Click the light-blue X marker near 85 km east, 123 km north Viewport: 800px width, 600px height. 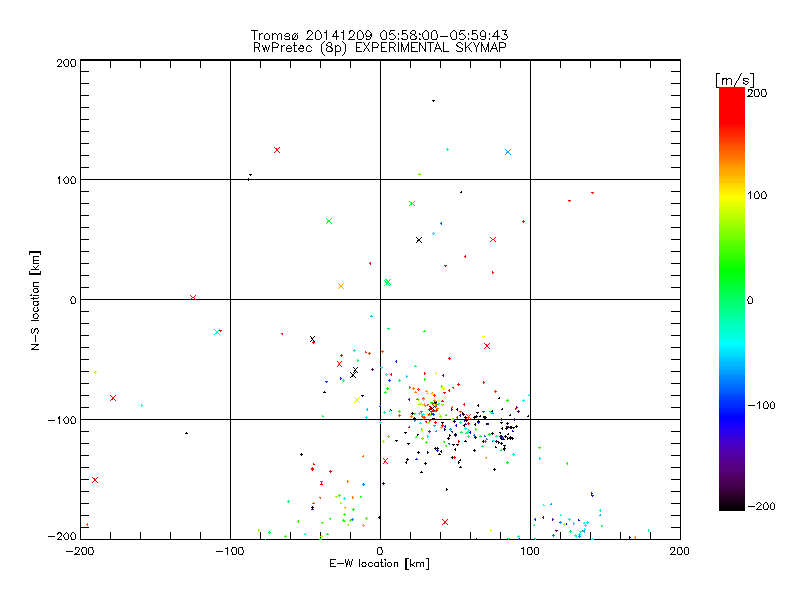point(508,152)
